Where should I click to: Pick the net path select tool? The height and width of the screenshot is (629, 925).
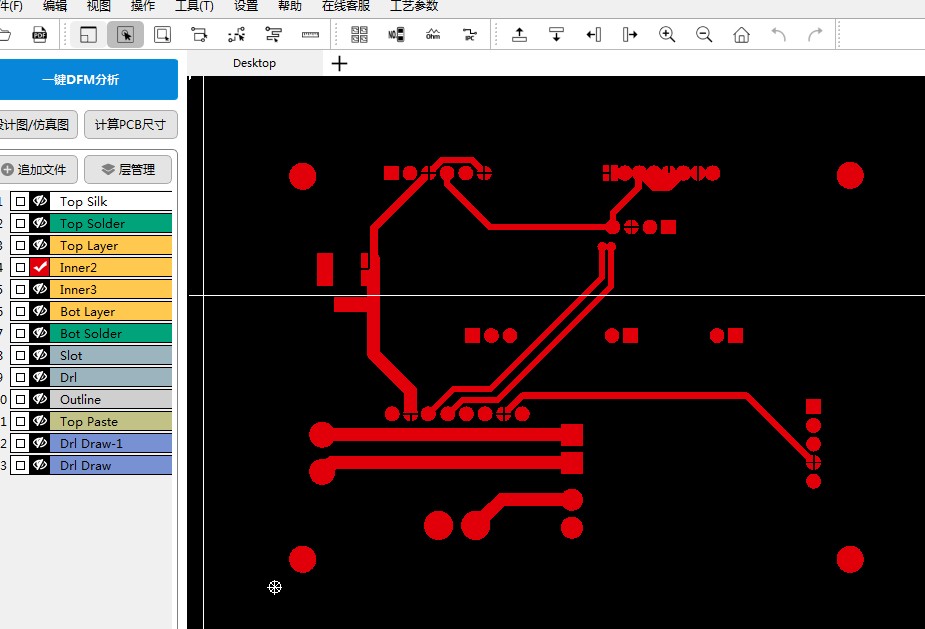pyautogui.click(x=199, y=35)
